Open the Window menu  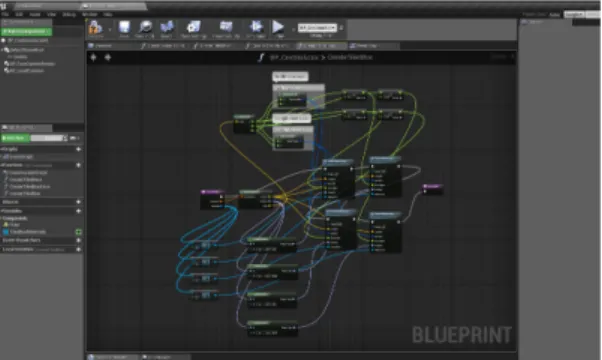coord(89,14)
